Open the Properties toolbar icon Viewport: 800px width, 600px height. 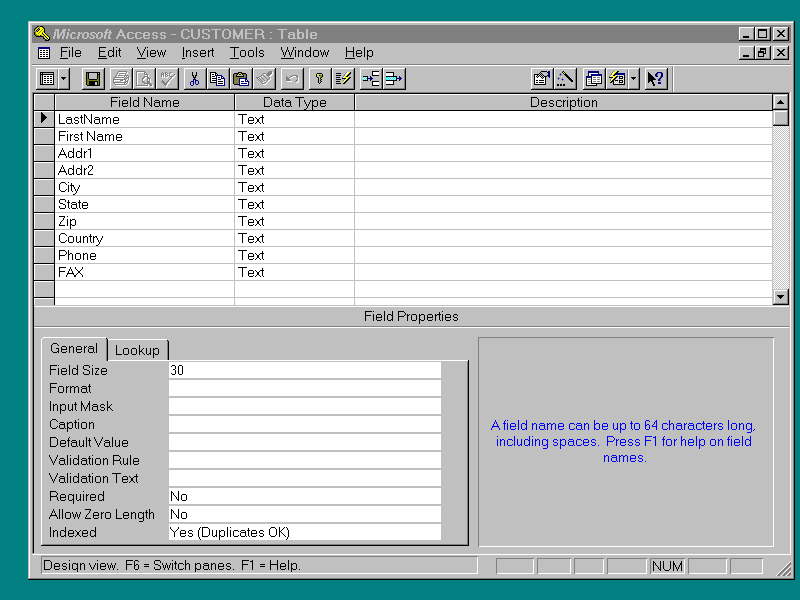pos(542,78)
